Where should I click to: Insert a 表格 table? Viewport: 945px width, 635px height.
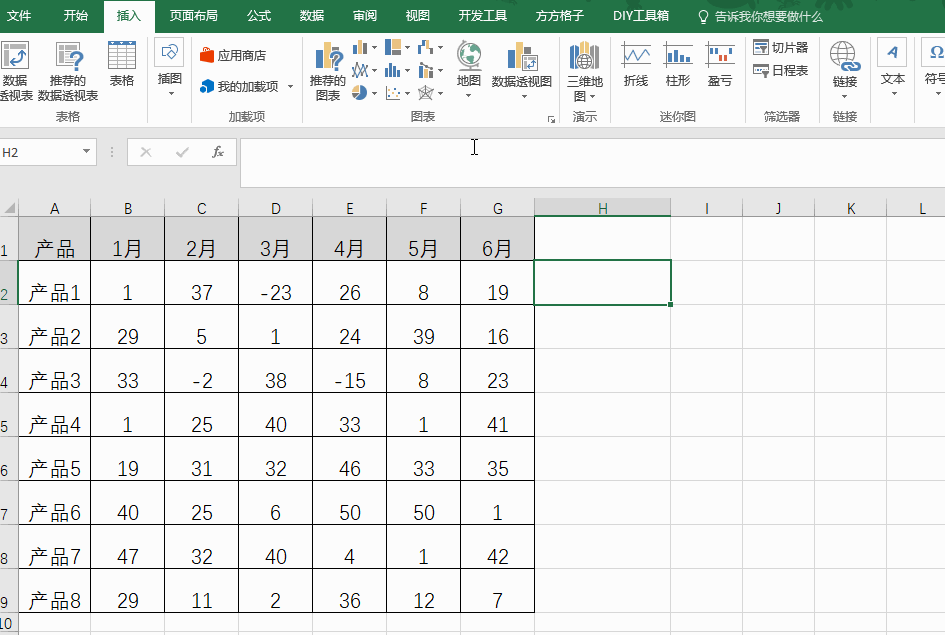122,64
